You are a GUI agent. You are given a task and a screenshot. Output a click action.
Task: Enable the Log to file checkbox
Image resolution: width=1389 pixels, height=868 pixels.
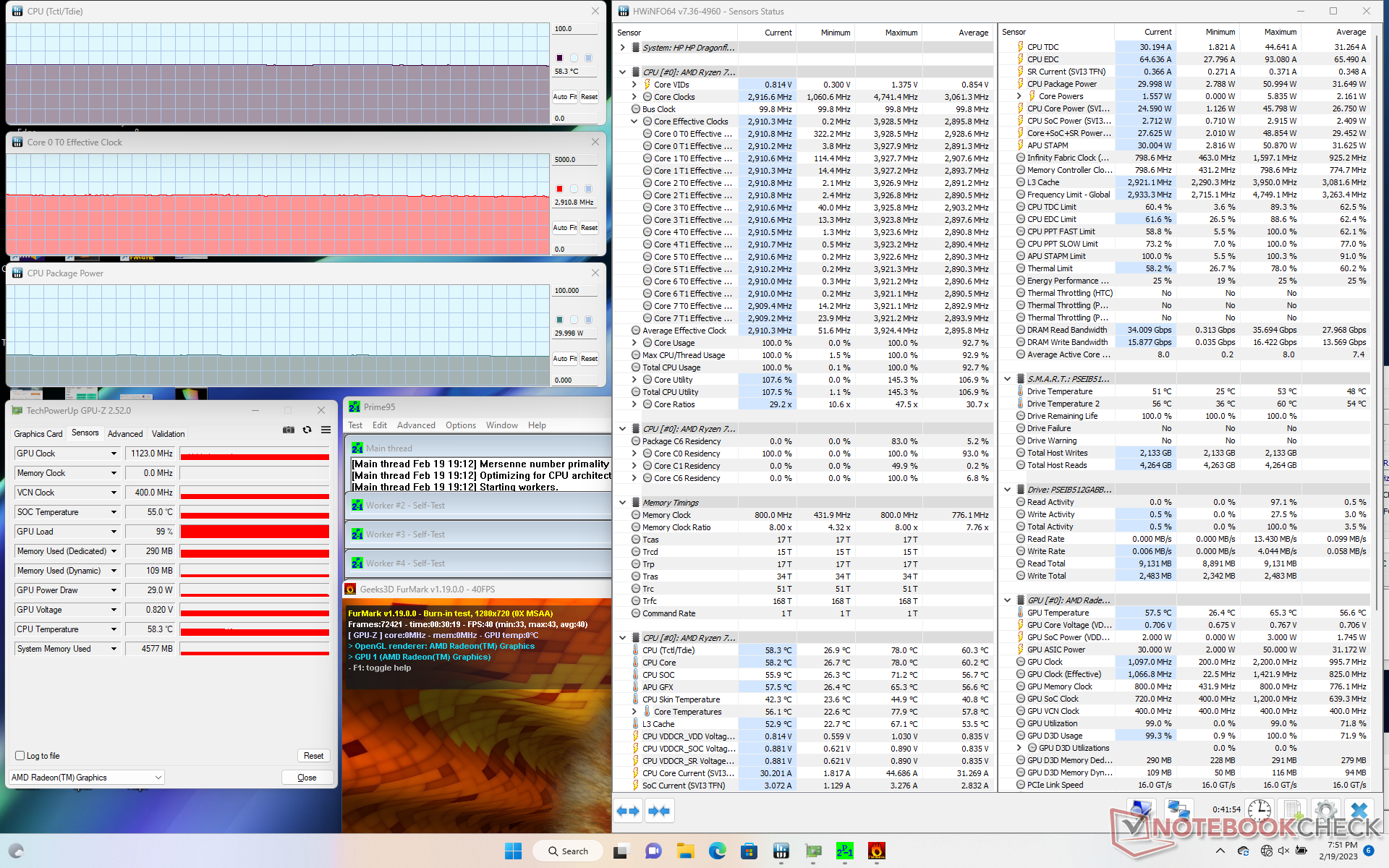(20, 755)
